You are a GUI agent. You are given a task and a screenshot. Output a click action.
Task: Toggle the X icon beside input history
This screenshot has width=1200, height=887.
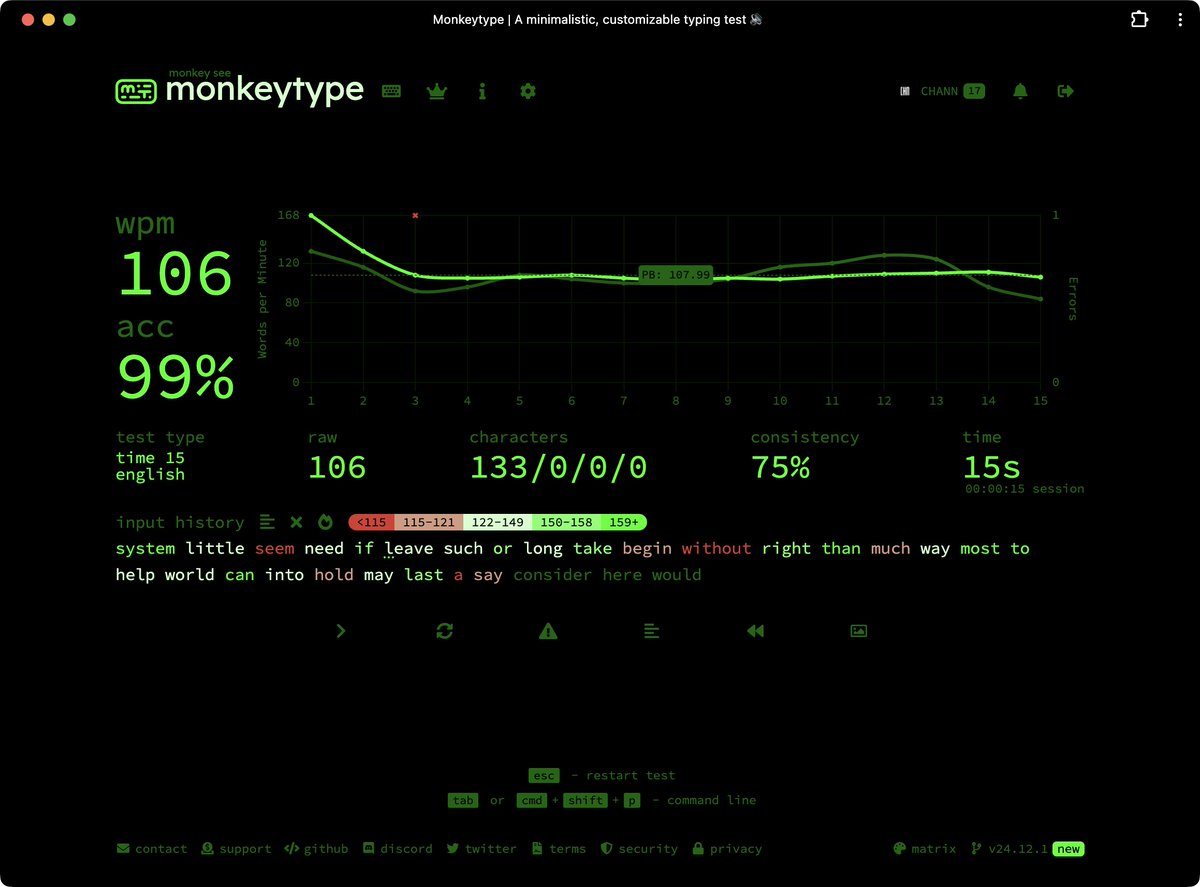point(296,522)
